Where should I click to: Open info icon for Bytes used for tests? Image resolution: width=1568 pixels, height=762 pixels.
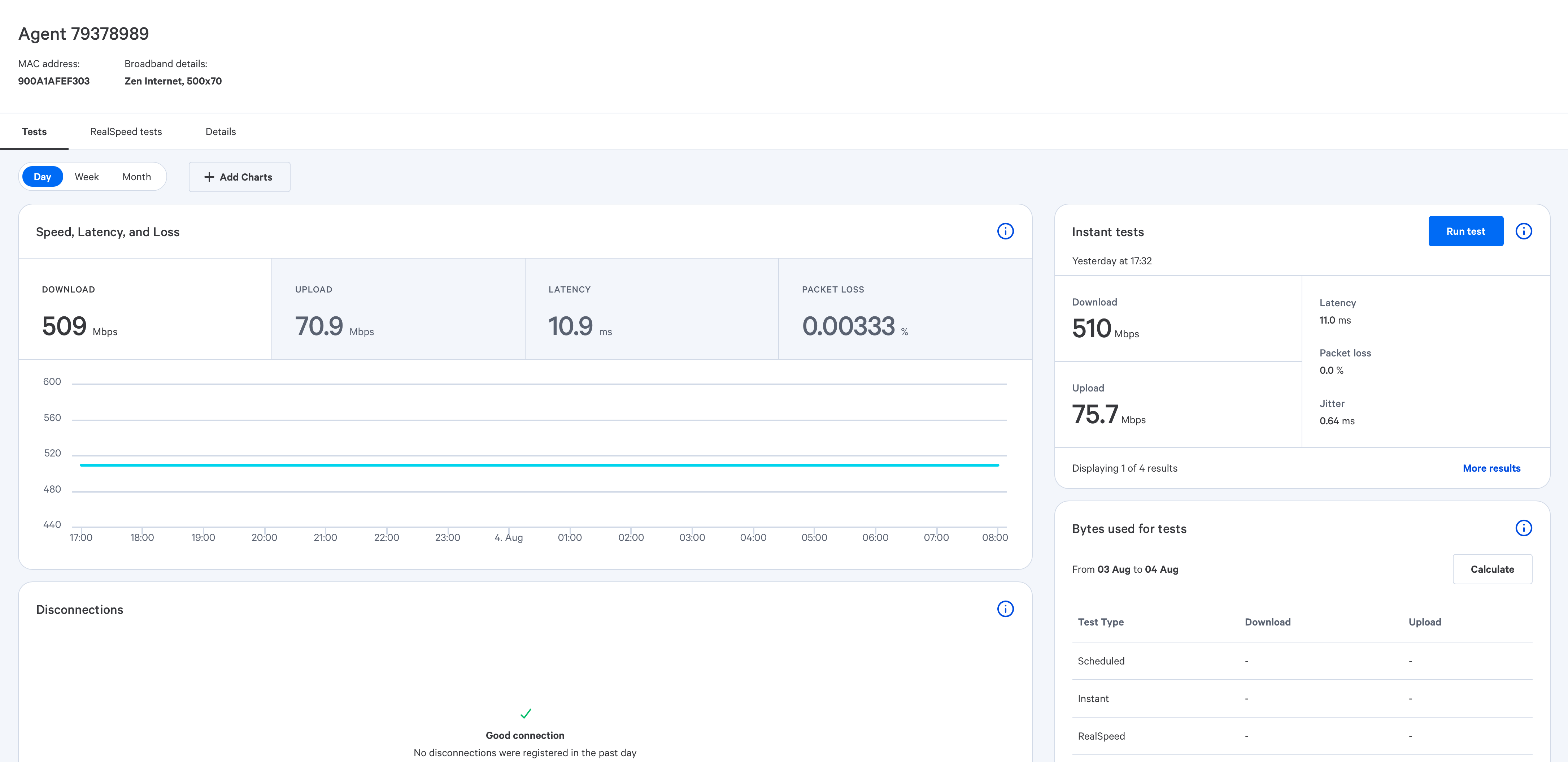(x=1523, y=528)
